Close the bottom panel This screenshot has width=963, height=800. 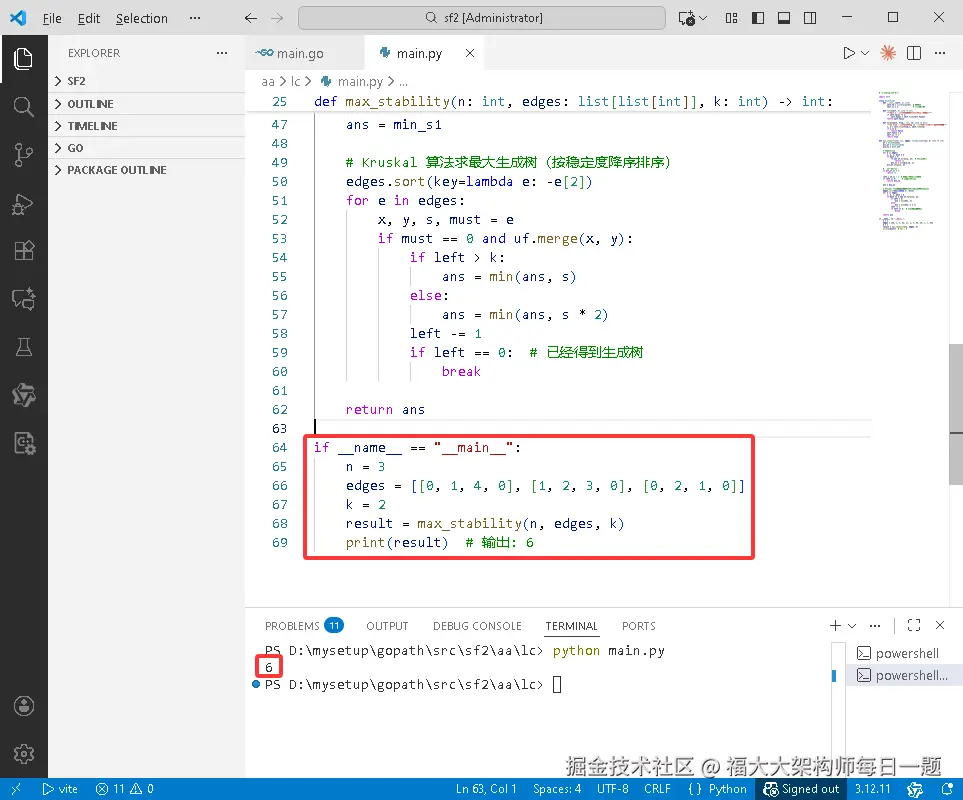pyautogui.click(x=940, y=626)
